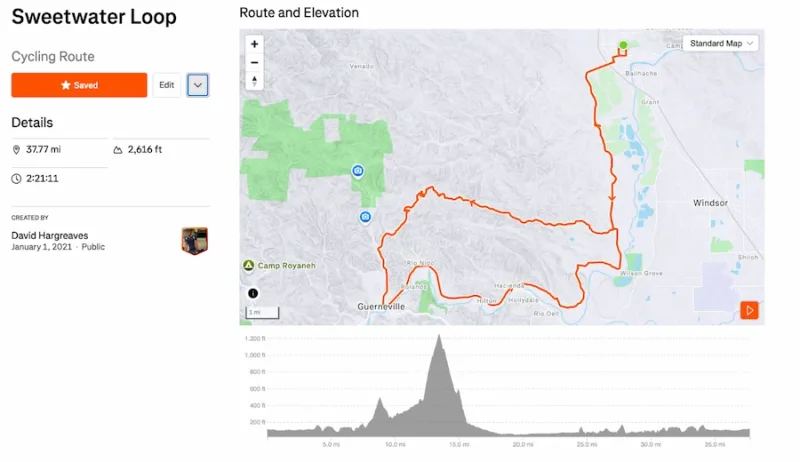Click the Guerneville label on the map

click(383, 306)
